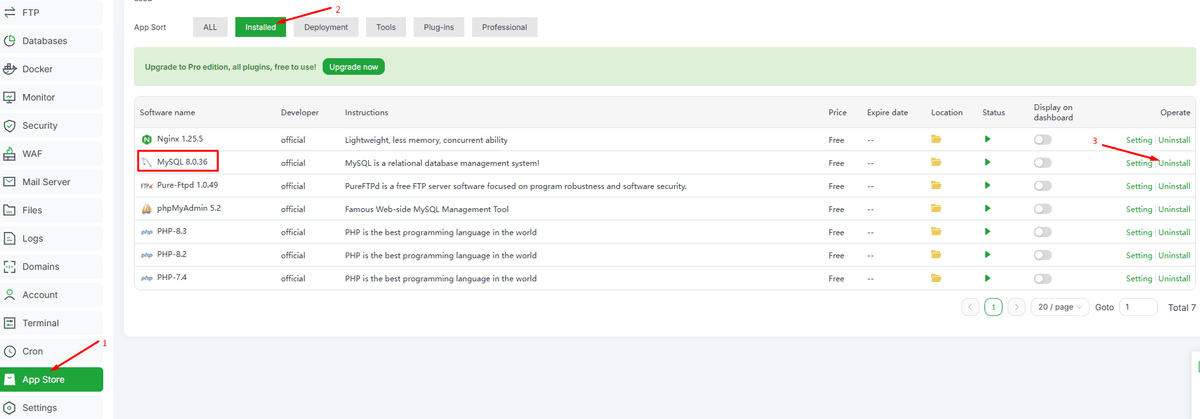Image resolution: width=1200 pixels, height=419 pixels.
Task: Click the PHP-8.3 status play icon
Action: point(987,232)
